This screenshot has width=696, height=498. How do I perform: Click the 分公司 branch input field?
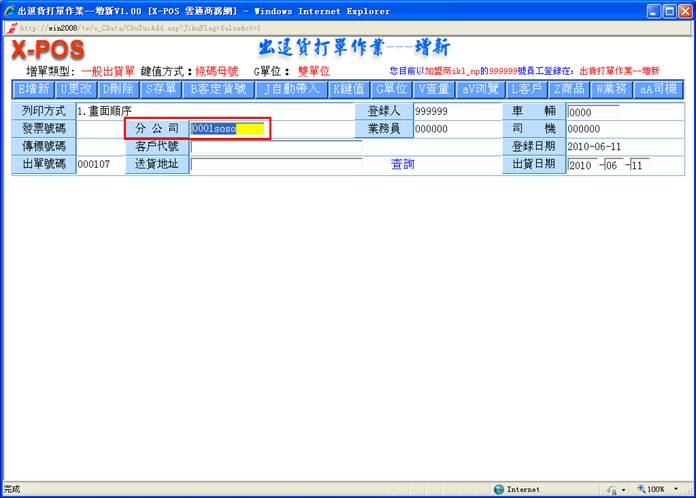[228, 129]
